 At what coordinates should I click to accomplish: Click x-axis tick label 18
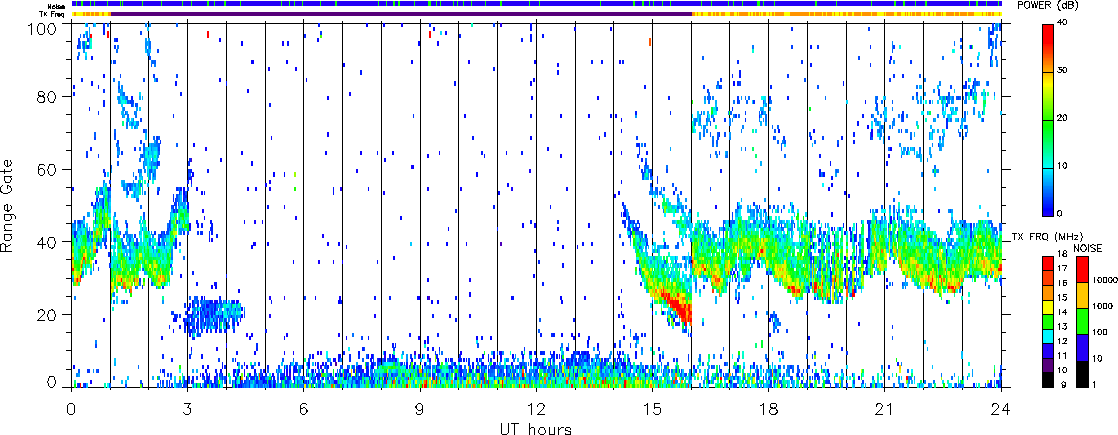click(769, 409)
